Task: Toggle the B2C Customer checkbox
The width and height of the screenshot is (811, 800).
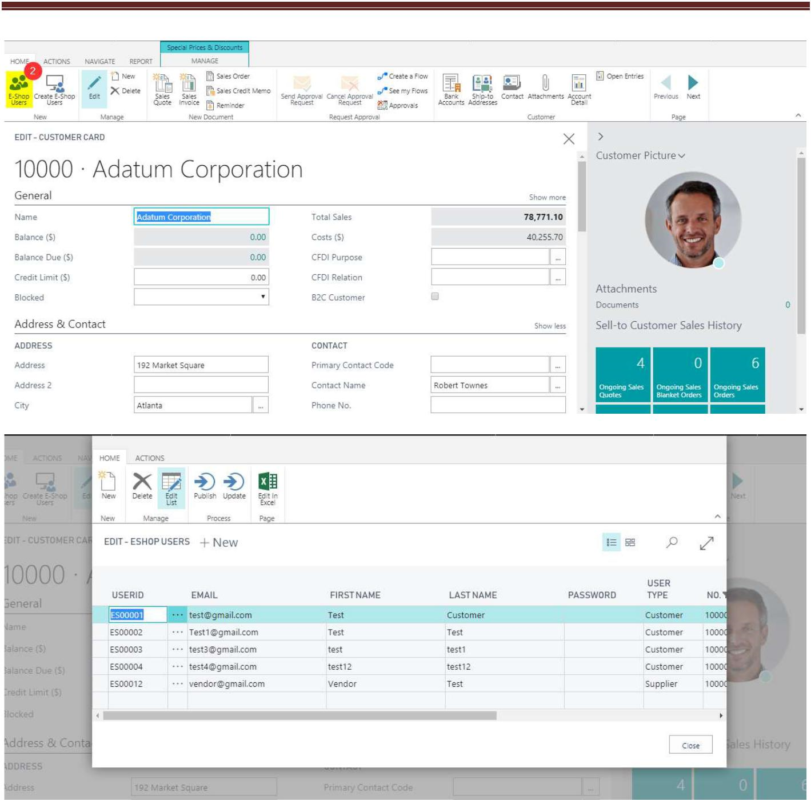Action: pyautogui.click(x=435, y=296)
